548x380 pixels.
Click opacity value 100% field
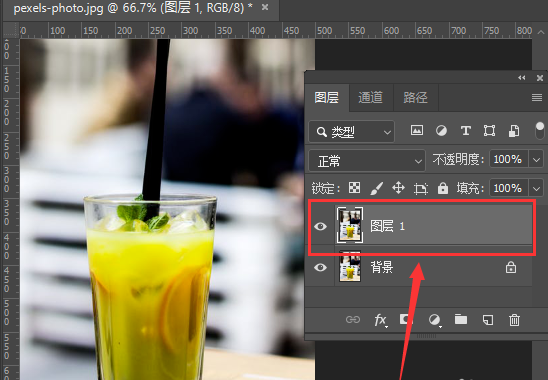coord(509,160)
